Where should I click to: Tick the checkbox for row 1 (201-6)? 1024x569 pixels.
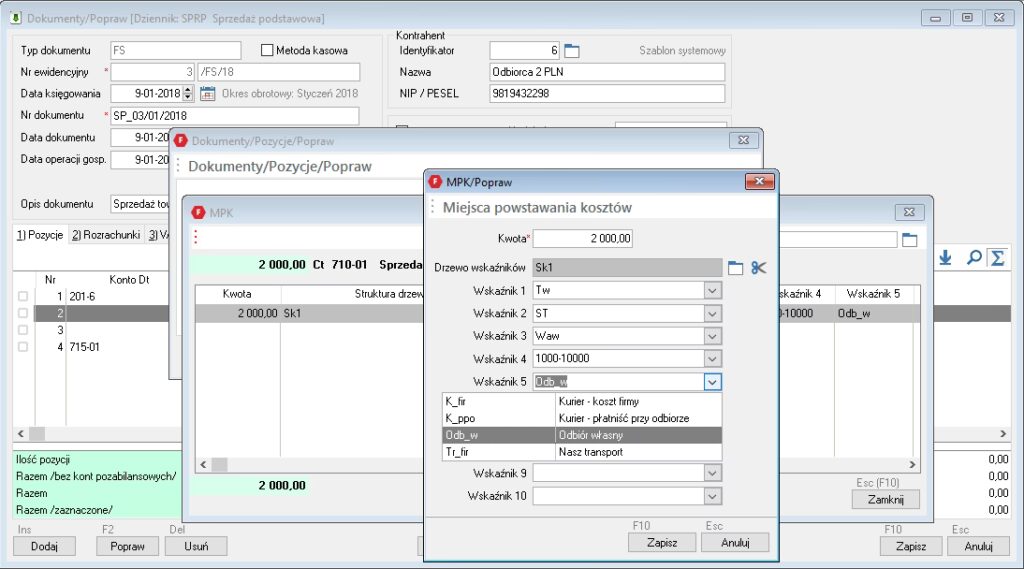click(x=23, y=296)
